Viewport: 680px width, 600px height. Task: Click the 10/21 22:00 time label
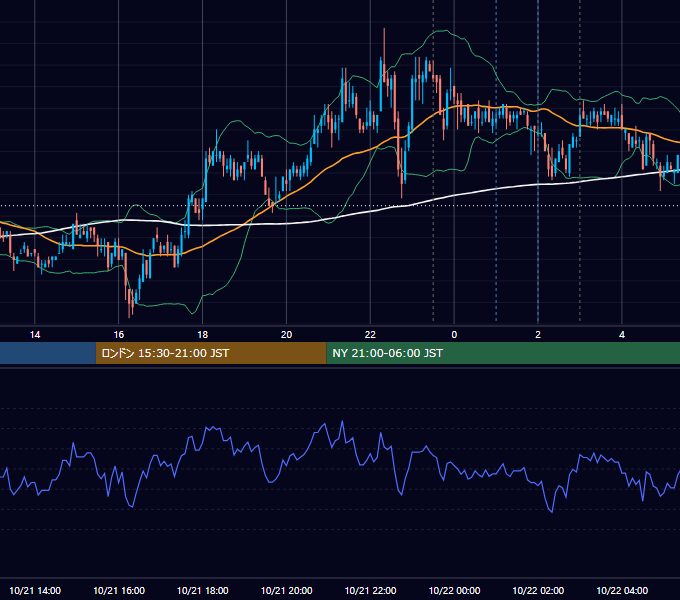tap(370, 590)
